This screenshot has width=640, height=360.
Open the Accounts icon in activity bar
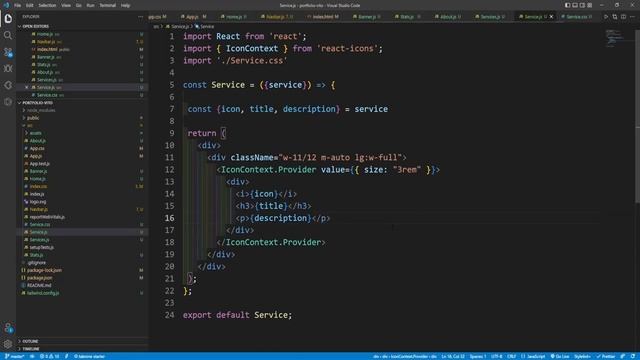pyautogui.click(x=8, y=327)
